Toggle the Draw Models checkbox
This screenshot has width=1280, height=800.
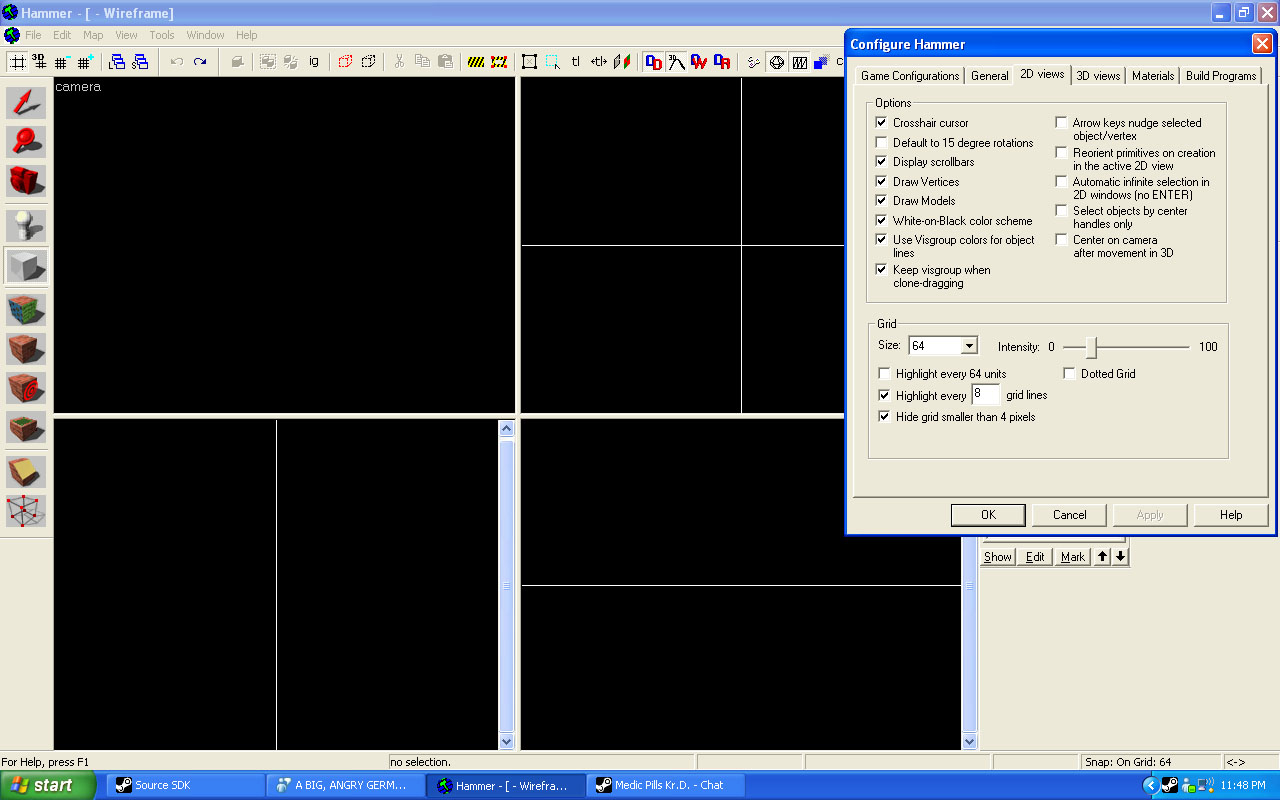(882, 201)
